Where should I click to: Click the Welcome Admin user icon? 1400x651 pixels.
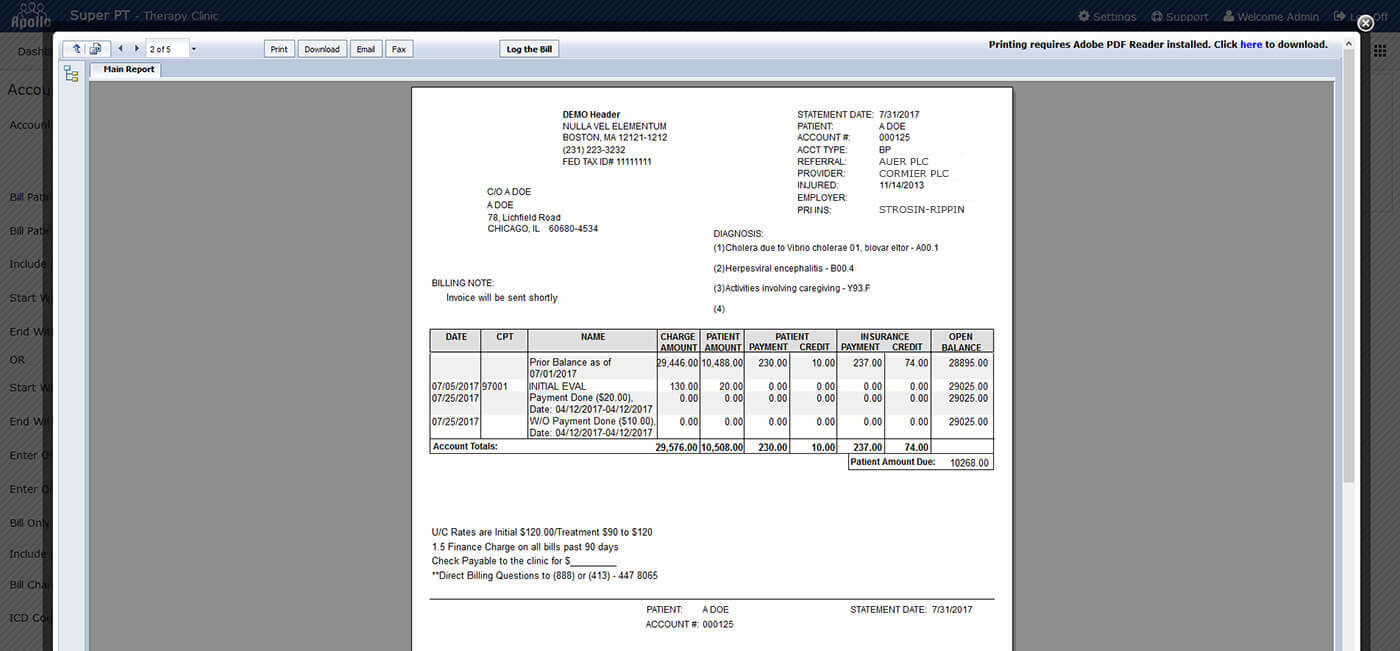pos(1227,17)
